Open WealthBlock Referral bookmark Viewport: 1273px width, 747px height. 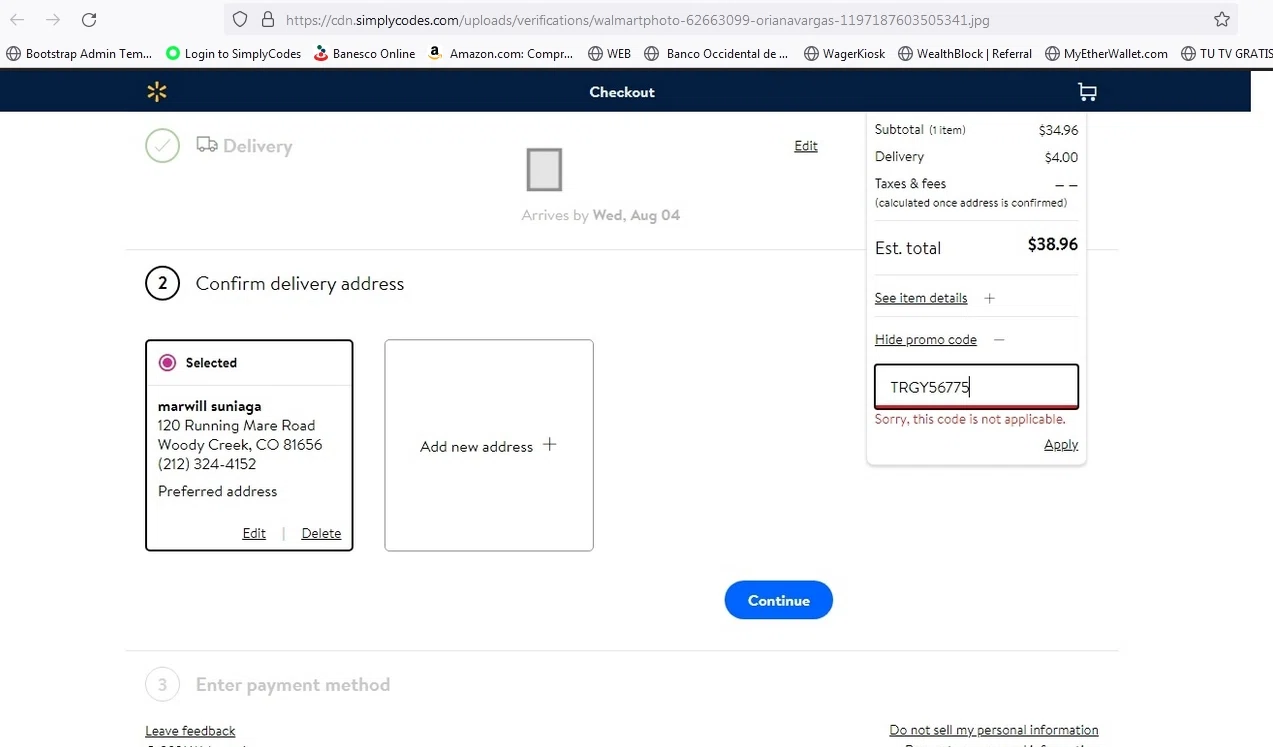coord(965,54)
